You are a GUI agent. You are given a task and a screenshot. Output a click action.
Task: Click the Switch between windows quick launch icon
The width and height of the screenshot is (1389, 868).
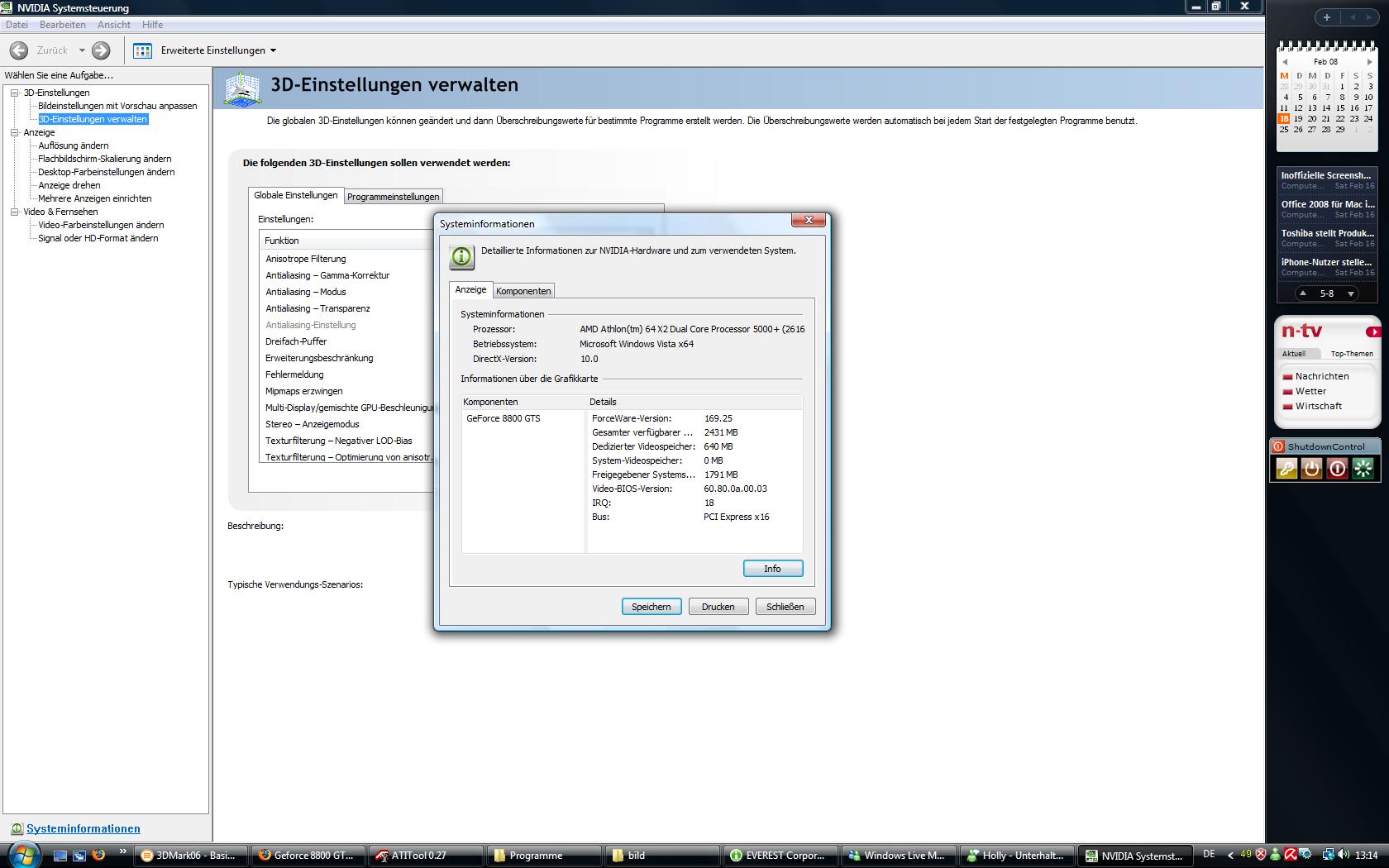79,856
